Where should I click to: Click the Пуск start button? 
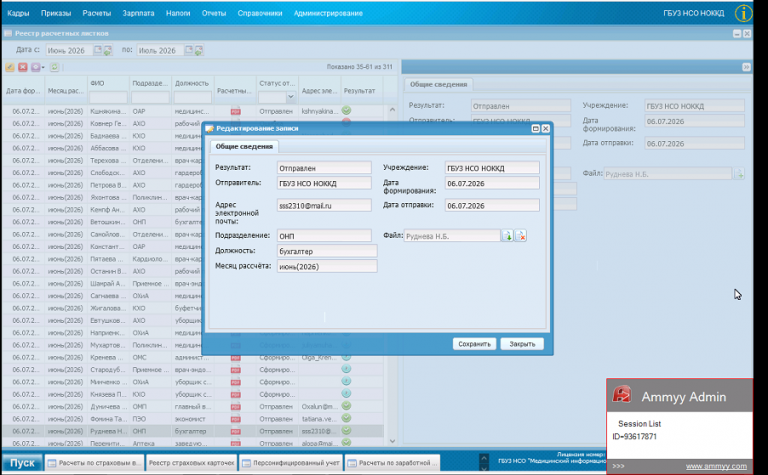pos(22,463)
